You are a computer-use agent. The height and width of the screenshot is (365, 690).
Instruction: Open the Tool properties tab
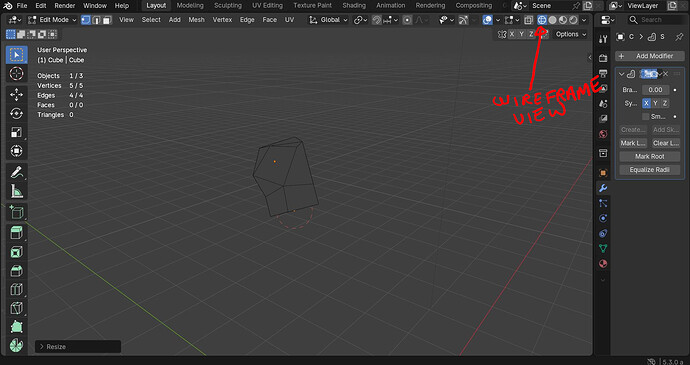click(603, 39)
